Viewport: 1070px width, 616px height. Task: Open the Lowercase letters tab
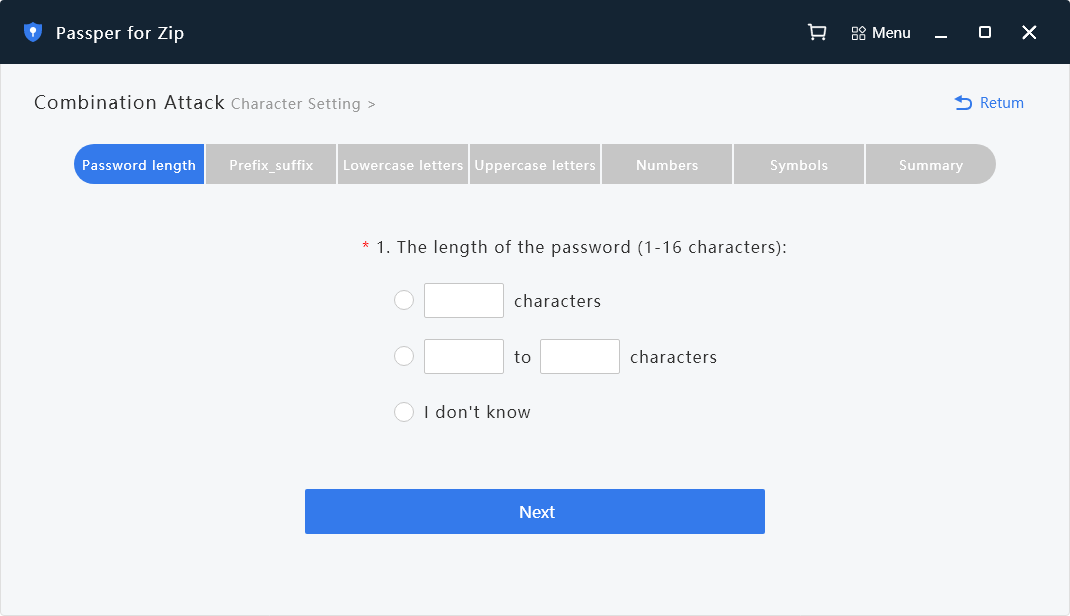402,164
